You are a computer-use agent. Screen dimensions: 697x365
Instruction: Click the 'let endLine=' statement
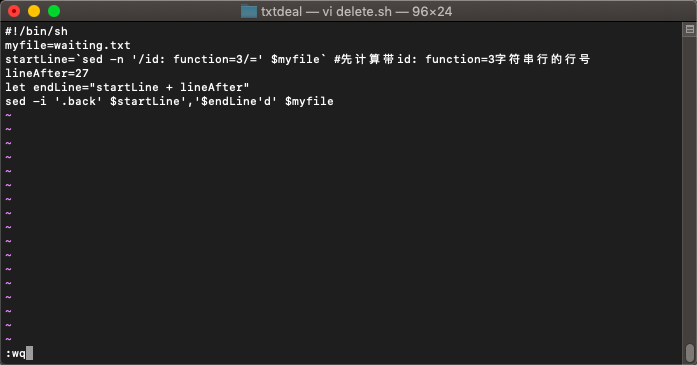click(x=47, y=87)
